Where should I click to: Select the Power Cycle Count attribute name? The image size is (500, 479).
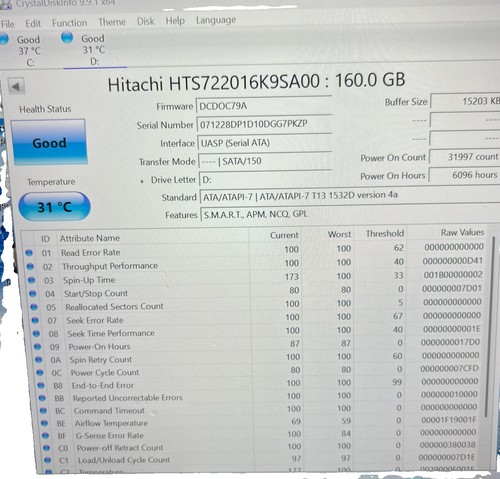point(105,372)
